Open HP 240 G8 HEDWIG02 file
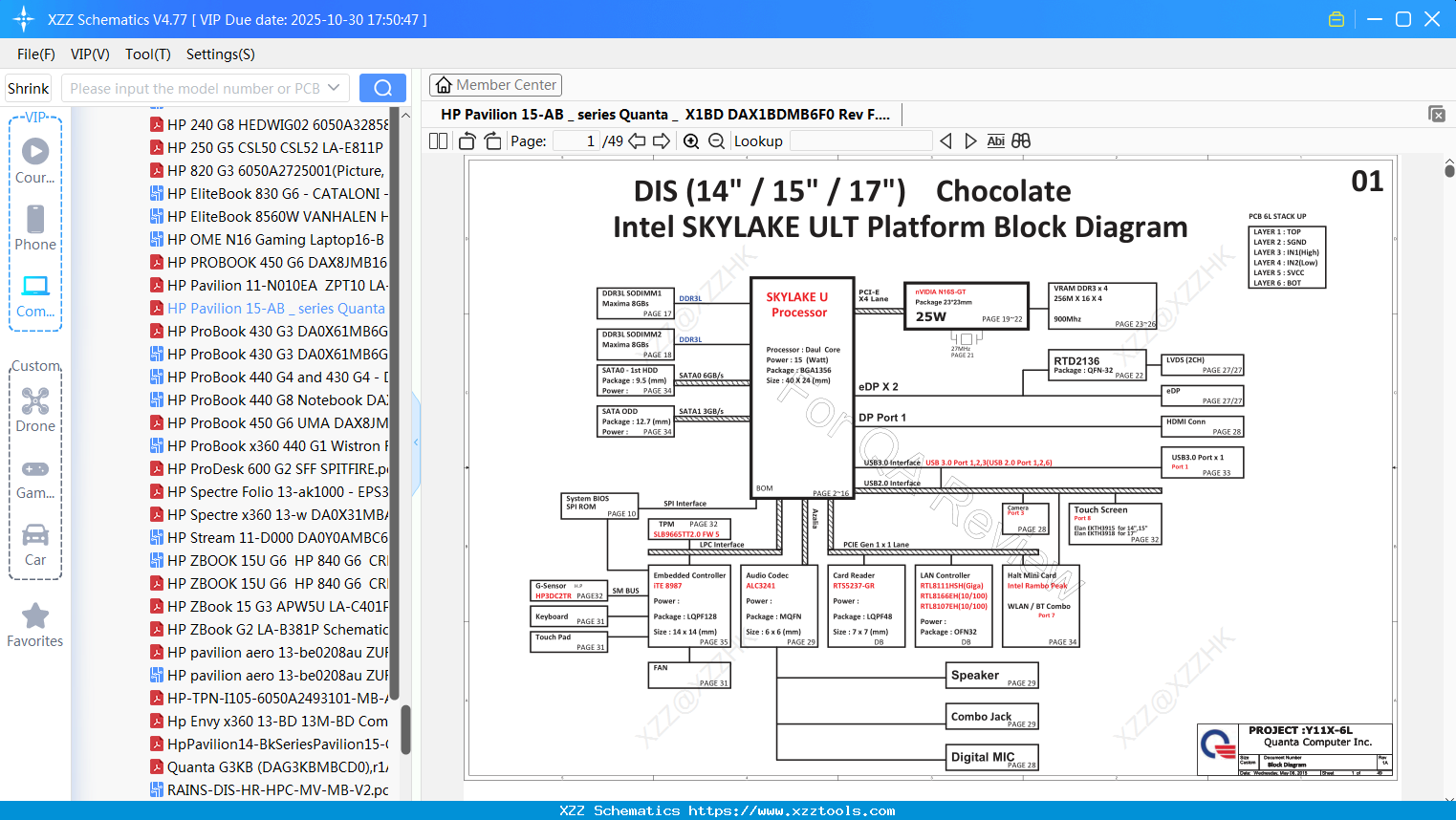Screen dimensions: 1456x820 point(269,124)
